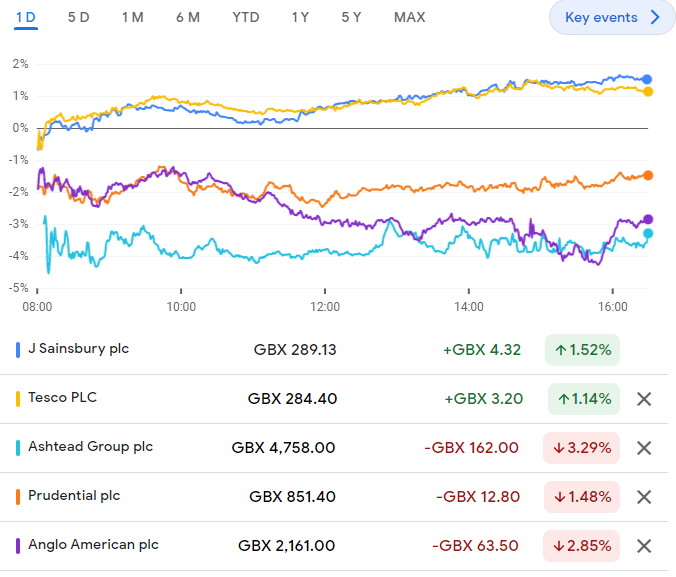This screenshot has width=676, height=577.
Task: Click price GBX 2,161.00
Action: [286, 546]
